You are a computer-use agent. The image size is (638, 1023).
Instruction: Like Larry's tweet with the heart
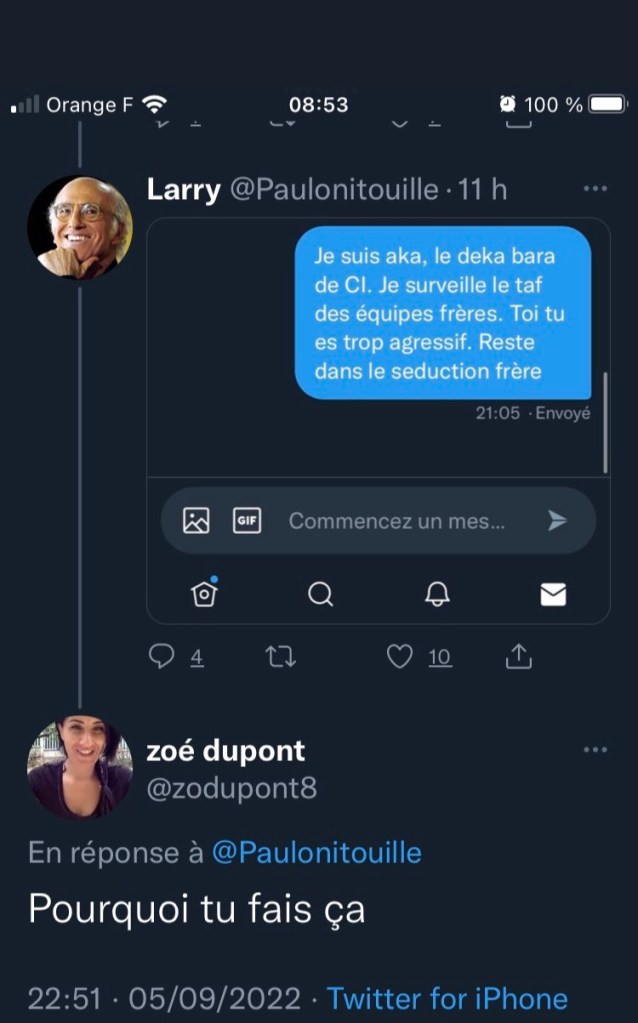[x=400, y=656]
